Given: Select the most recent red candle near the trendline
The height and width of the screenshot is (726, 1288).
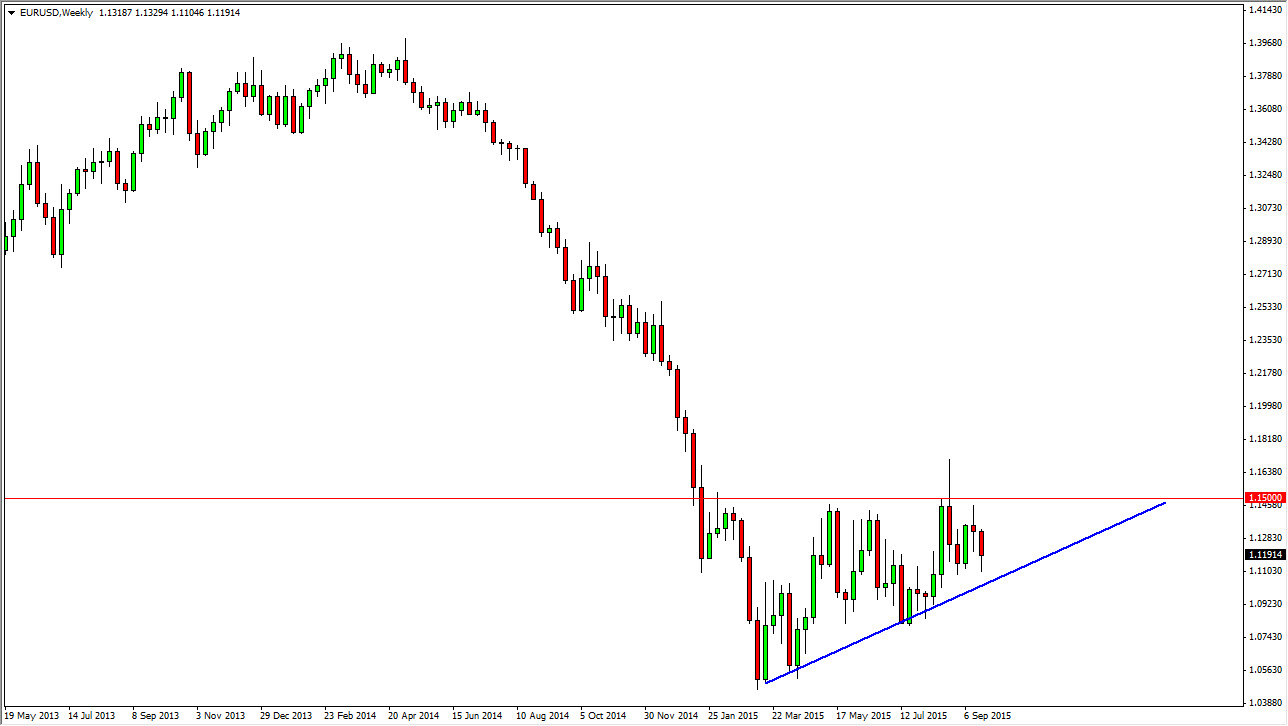Looking at the screenshot, I should [981, 545].
